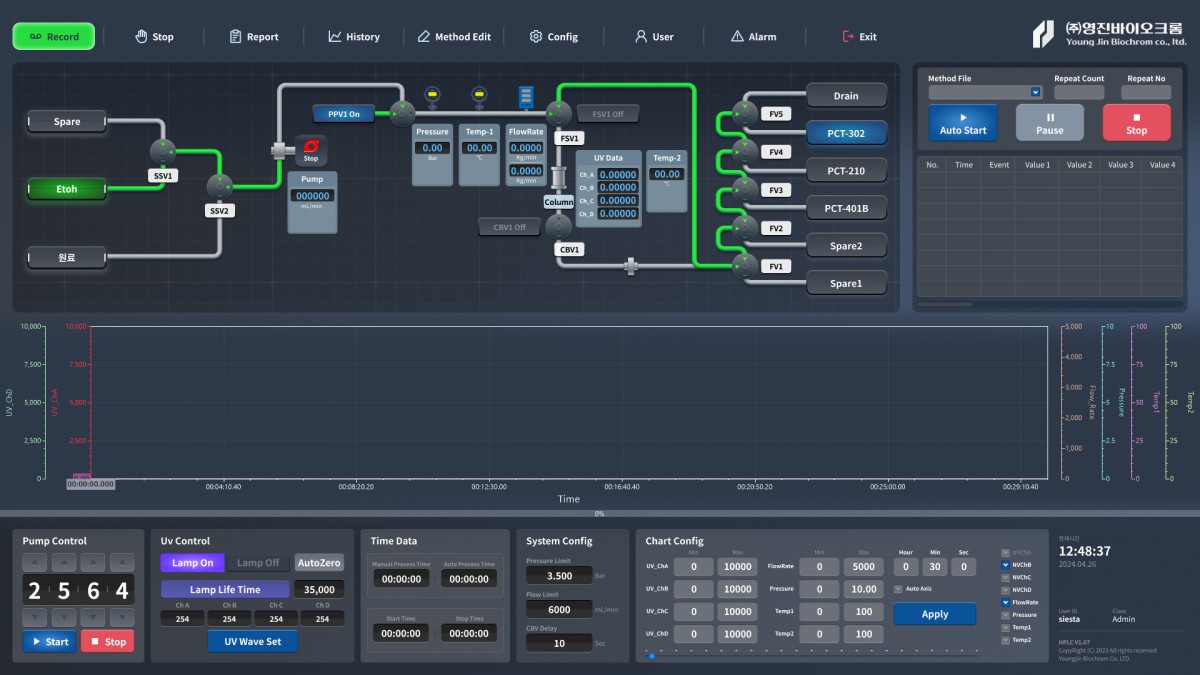The image size is (1200, 675).
Task: Increase the first pump digit with up arrow
Action: (x=34, y=563)
